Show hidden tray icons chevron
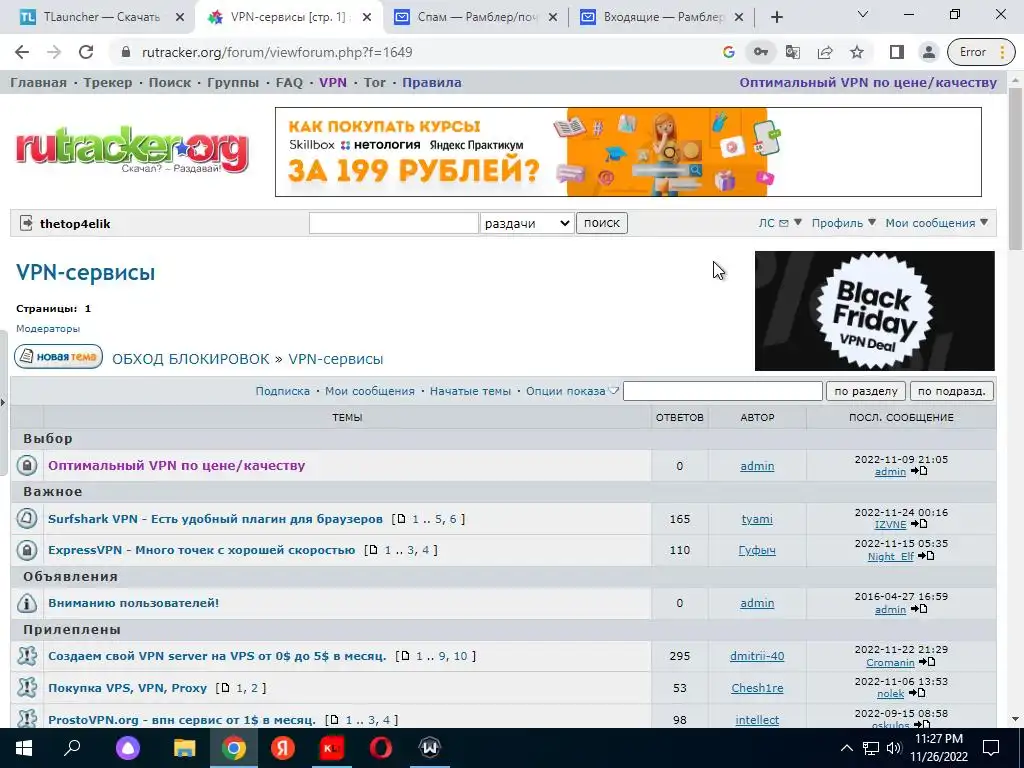Screen dimensions: 1024x768 (846, 748)
